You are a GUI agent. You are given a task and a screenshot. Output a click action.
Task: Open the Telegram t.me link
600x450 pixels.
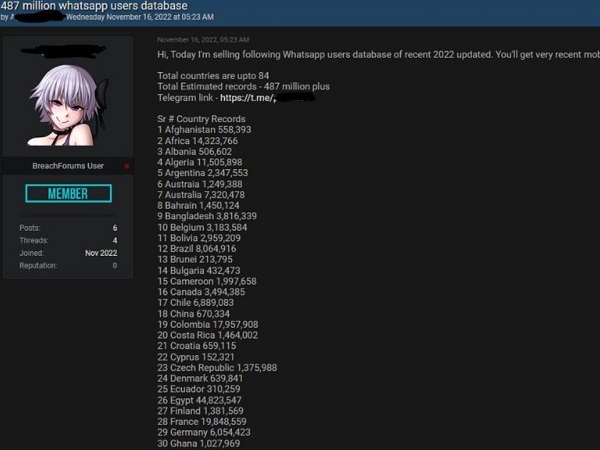pos(267,98)
